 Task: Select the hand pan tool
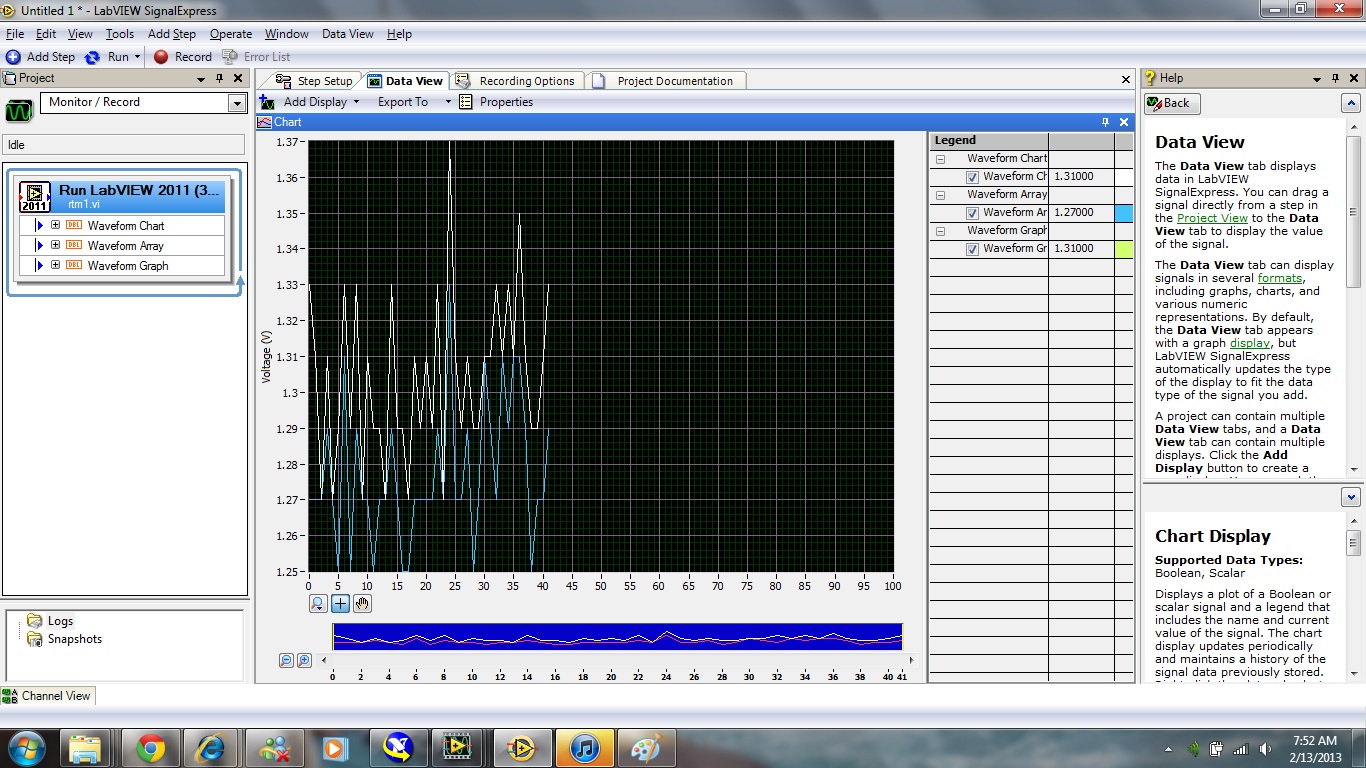(x=362, y=603)
